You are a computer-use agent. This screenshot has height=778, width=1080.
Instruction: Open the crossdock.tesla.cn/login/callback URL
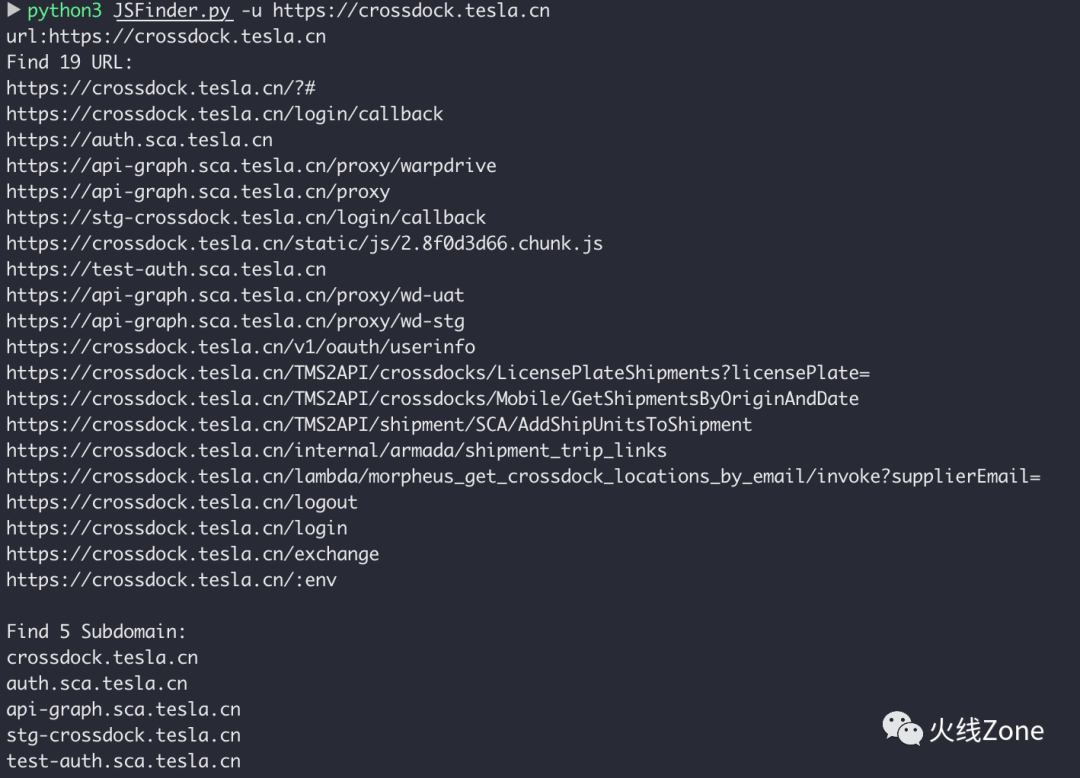pos(225,114)
